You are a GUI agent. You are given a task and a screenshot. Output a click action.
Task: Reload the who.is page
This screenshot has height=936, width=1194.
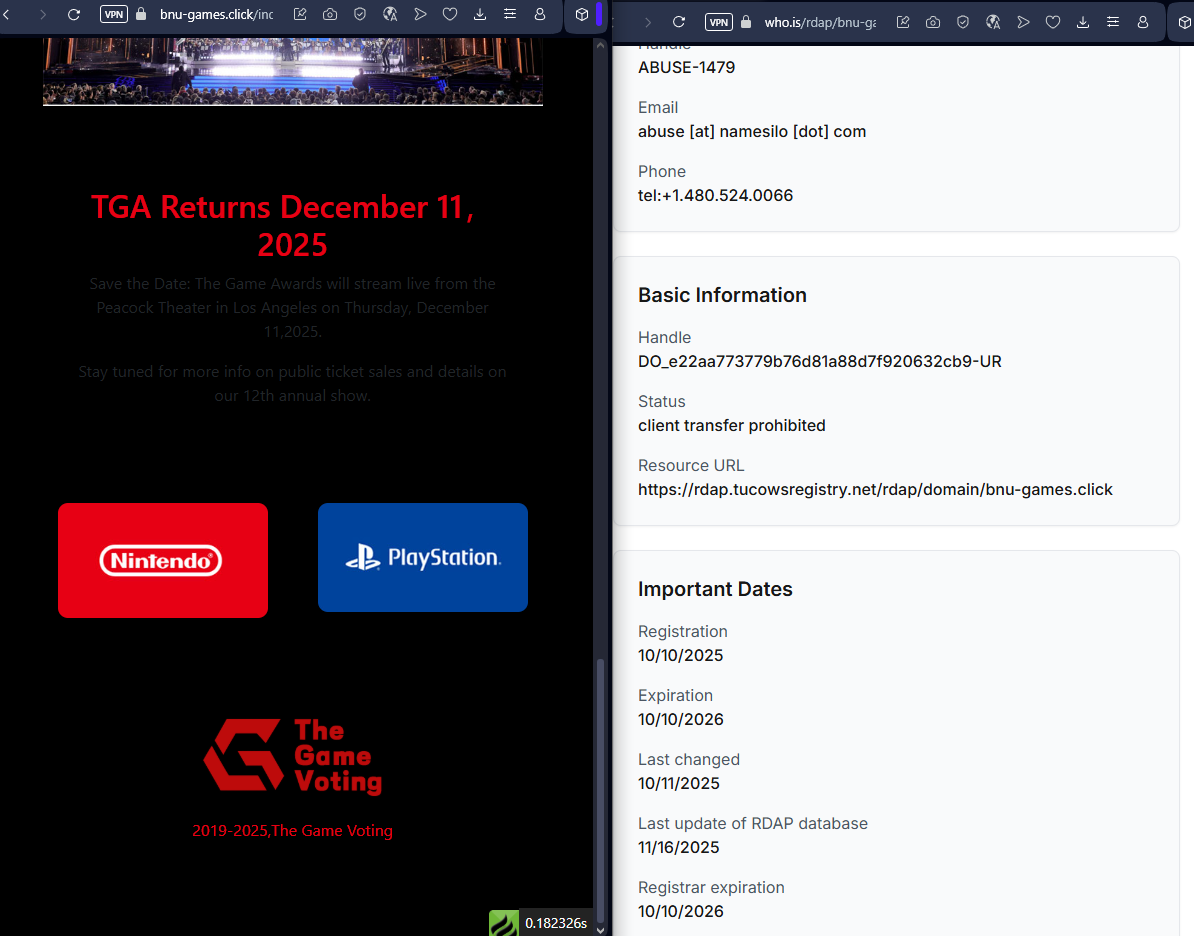(x=679, y=22)
